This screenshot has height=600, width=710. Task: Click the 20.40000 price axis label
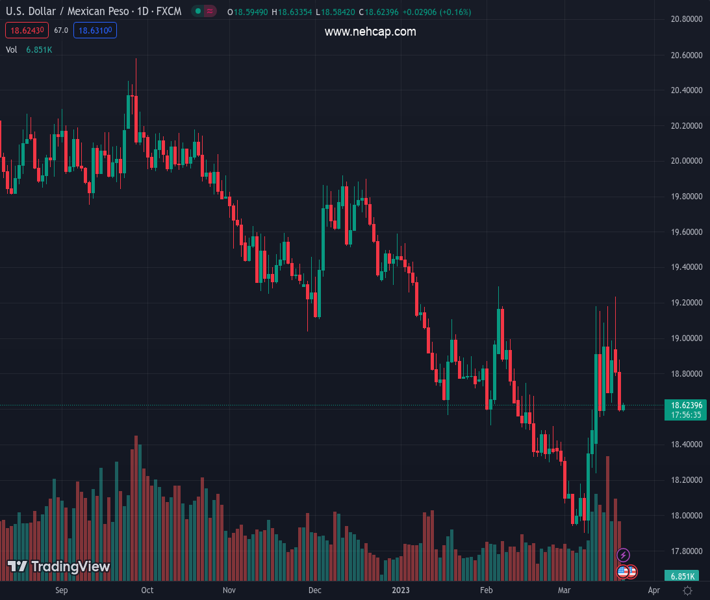pos(686,90)
